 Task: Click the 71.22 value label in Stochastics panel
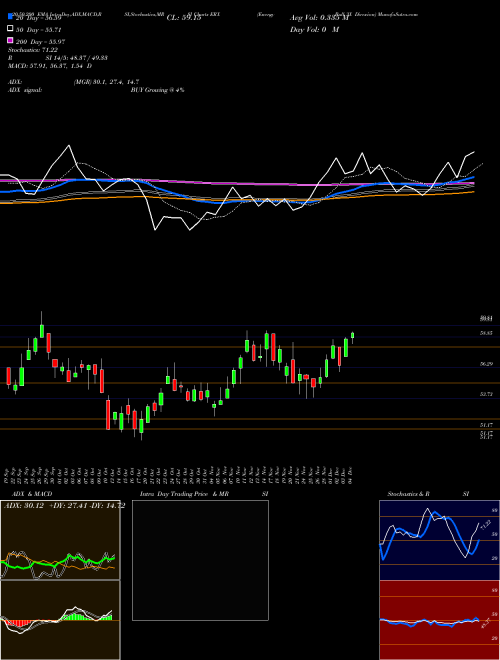(x=486, y=525)
